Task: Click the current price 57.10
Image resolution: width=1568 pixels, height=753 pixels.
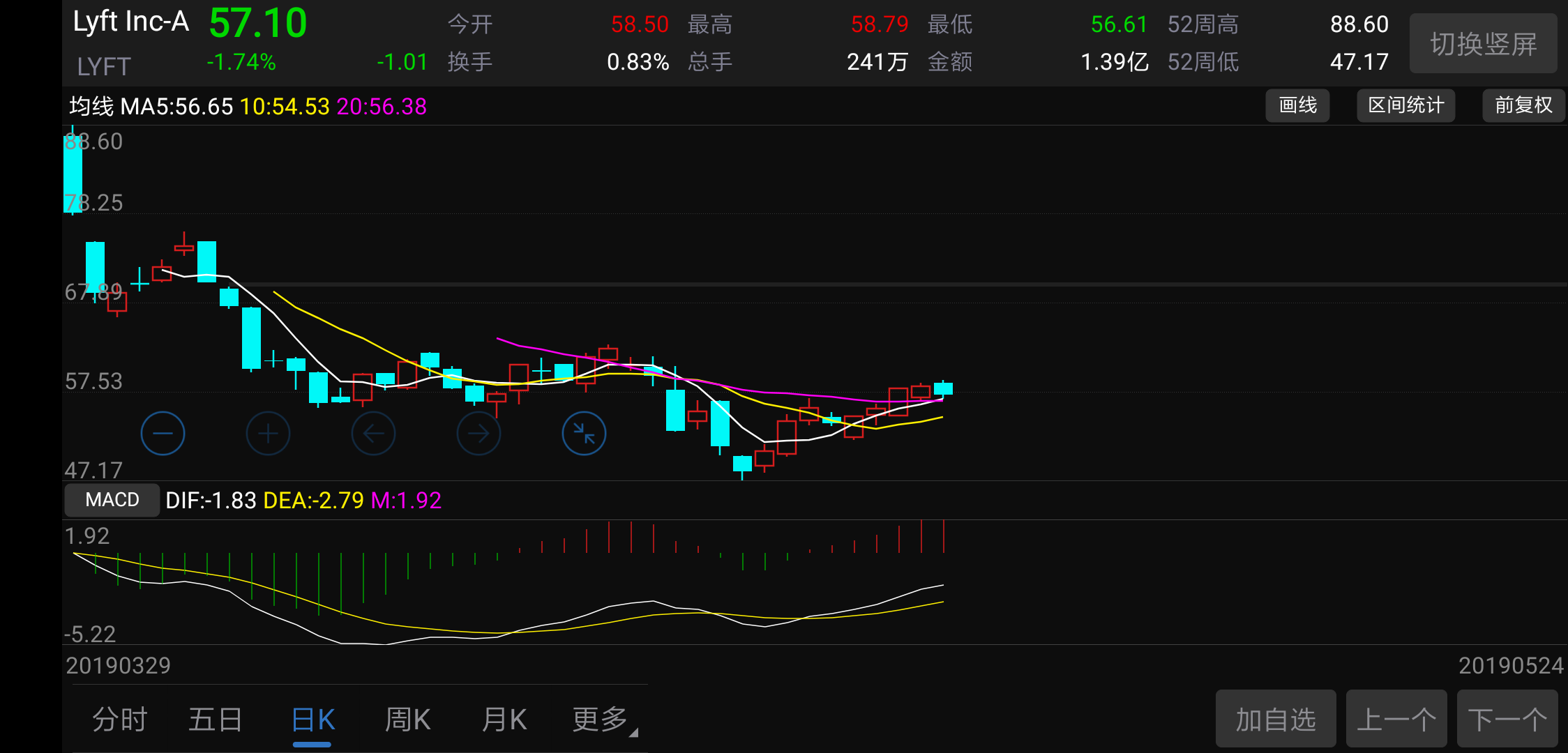Action: tap(258, 23)
